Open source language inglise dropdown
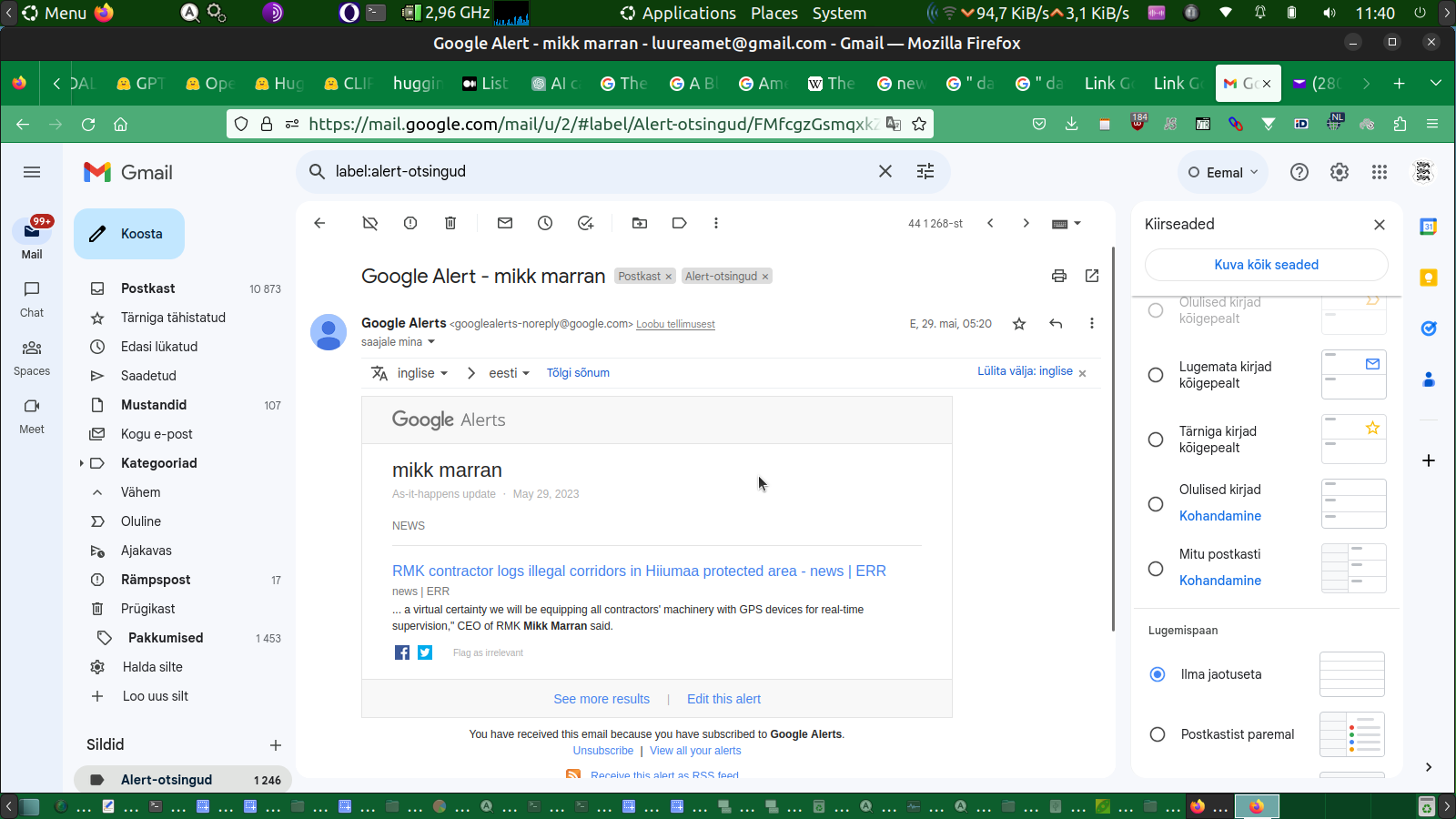The width and height of the screenshot is (1456, 819). coord(423,373)
